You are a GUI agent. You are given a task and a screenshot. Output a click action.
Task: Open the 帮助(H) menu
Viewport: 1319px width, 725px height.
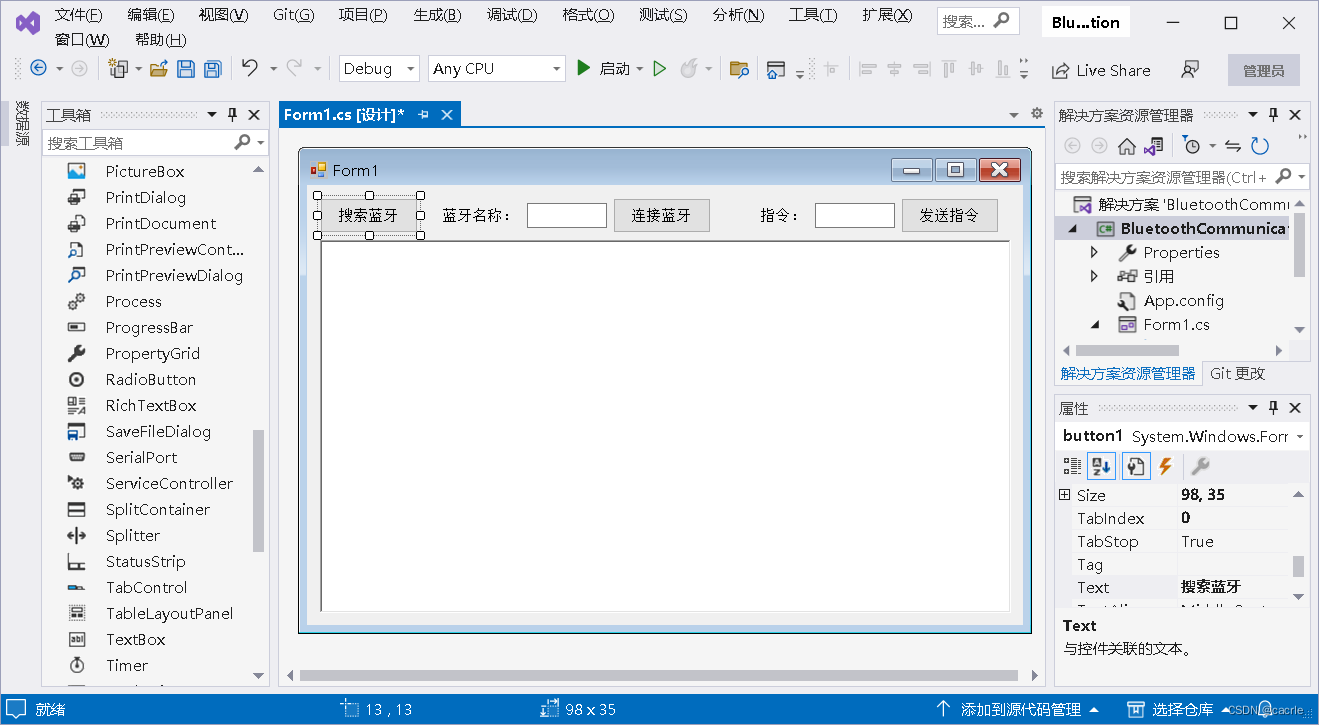coord(161,39)
